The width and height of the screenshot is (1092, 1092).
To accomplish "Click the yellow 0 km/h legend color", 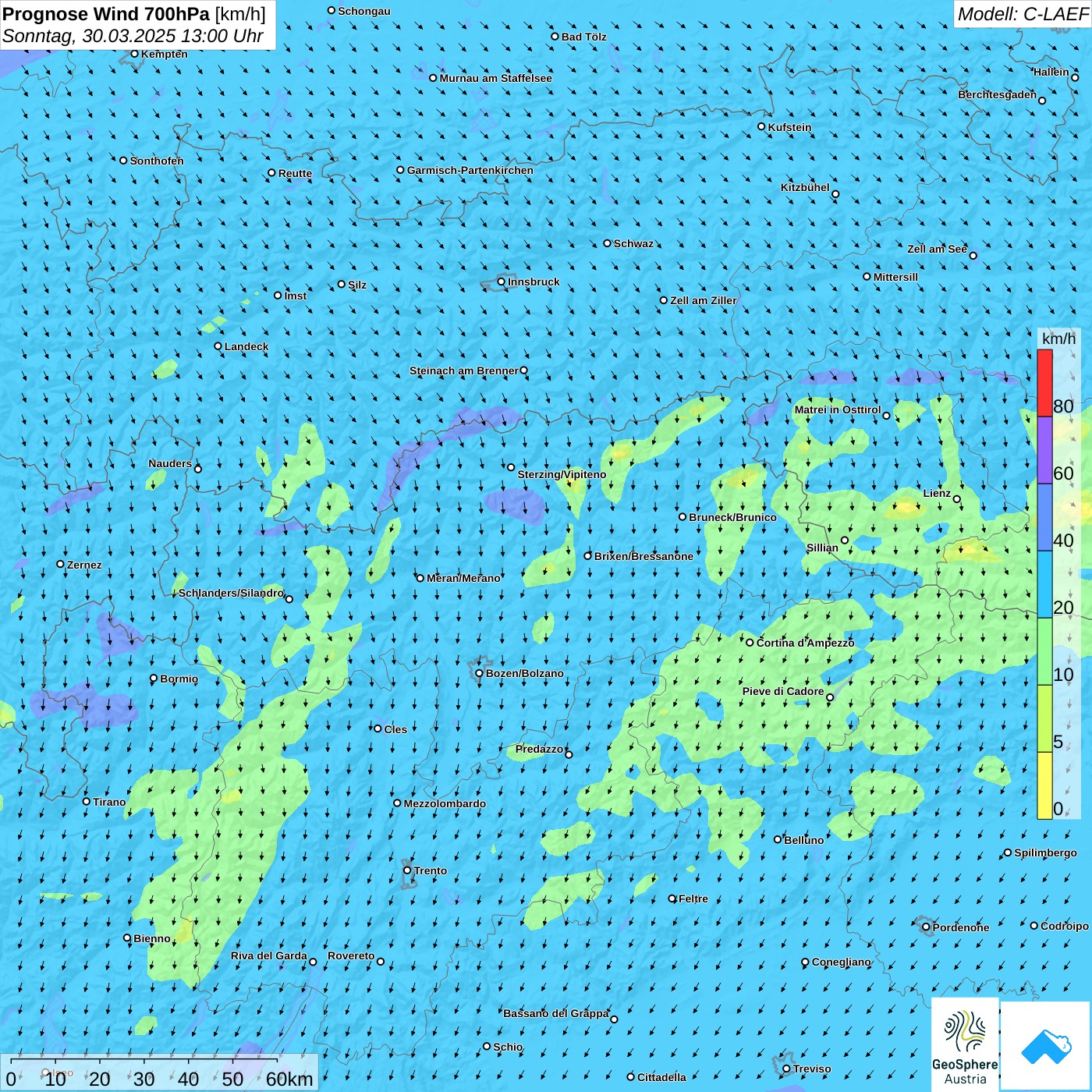I will coord(1044,785).
